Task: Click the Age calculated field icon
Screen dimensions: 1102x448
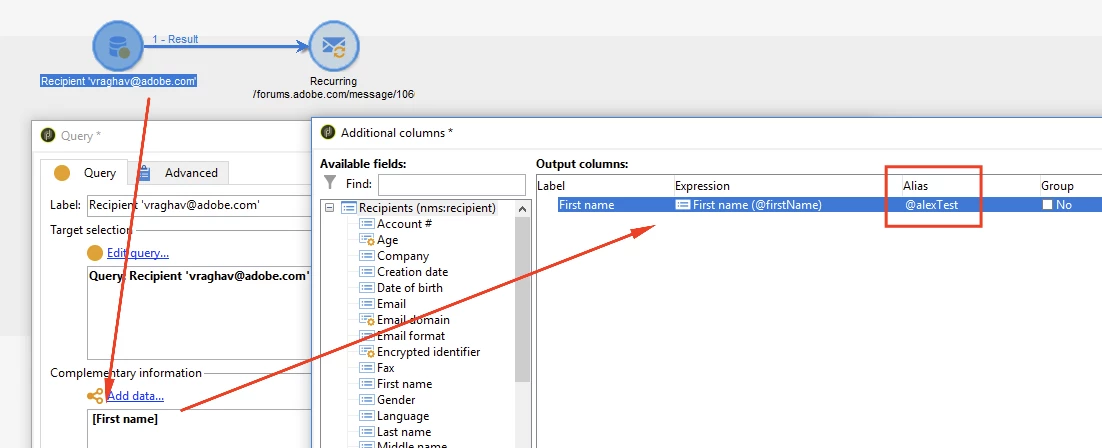Action: click(x=367, y=240)
